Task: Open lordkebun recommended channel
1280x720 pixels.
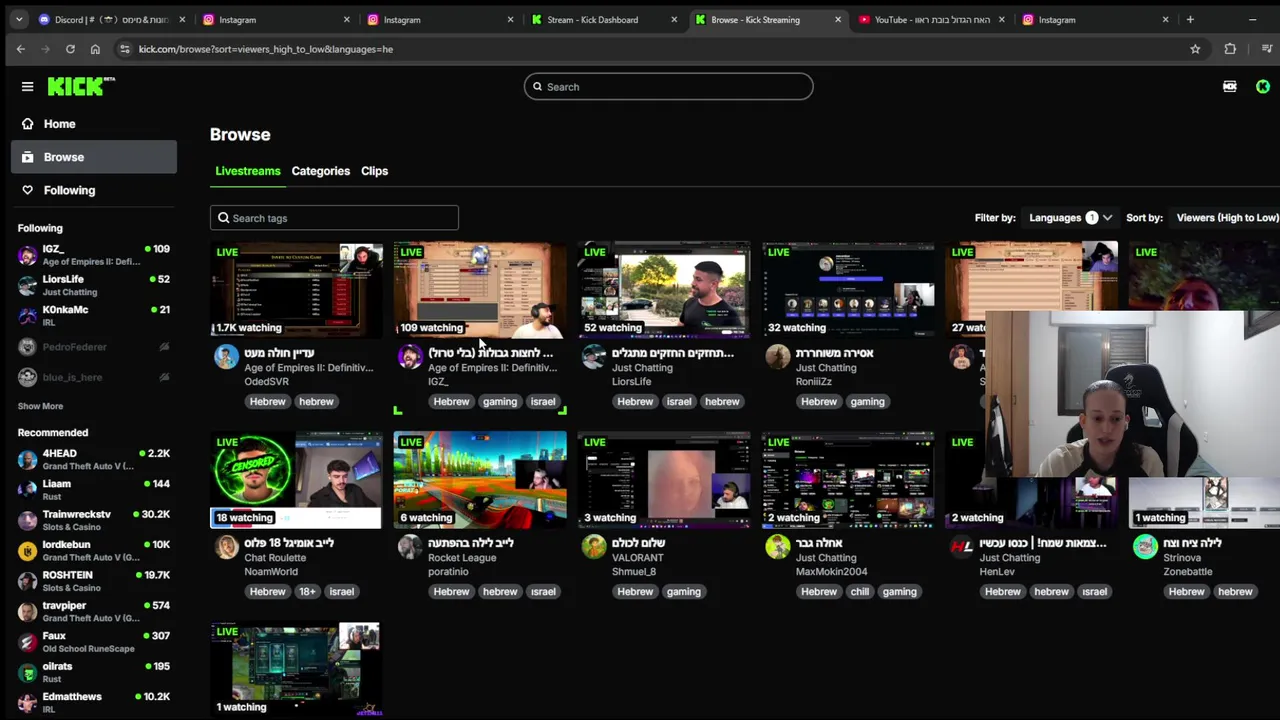Action: pyautogui.click(x=94, y=550)
